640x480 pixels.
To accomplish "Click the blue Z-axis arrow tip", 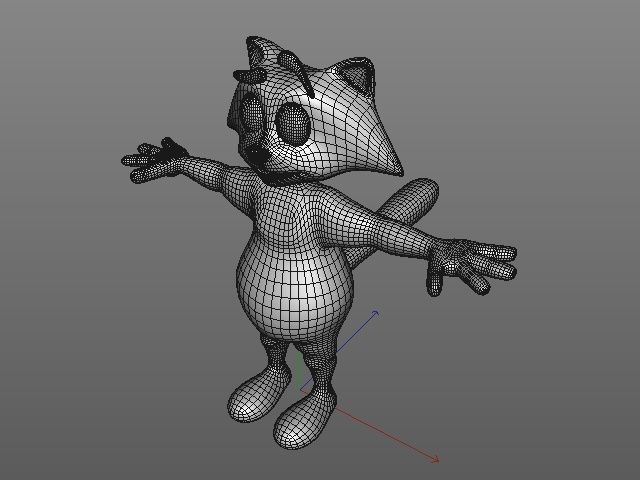I will tap(376, 313).
